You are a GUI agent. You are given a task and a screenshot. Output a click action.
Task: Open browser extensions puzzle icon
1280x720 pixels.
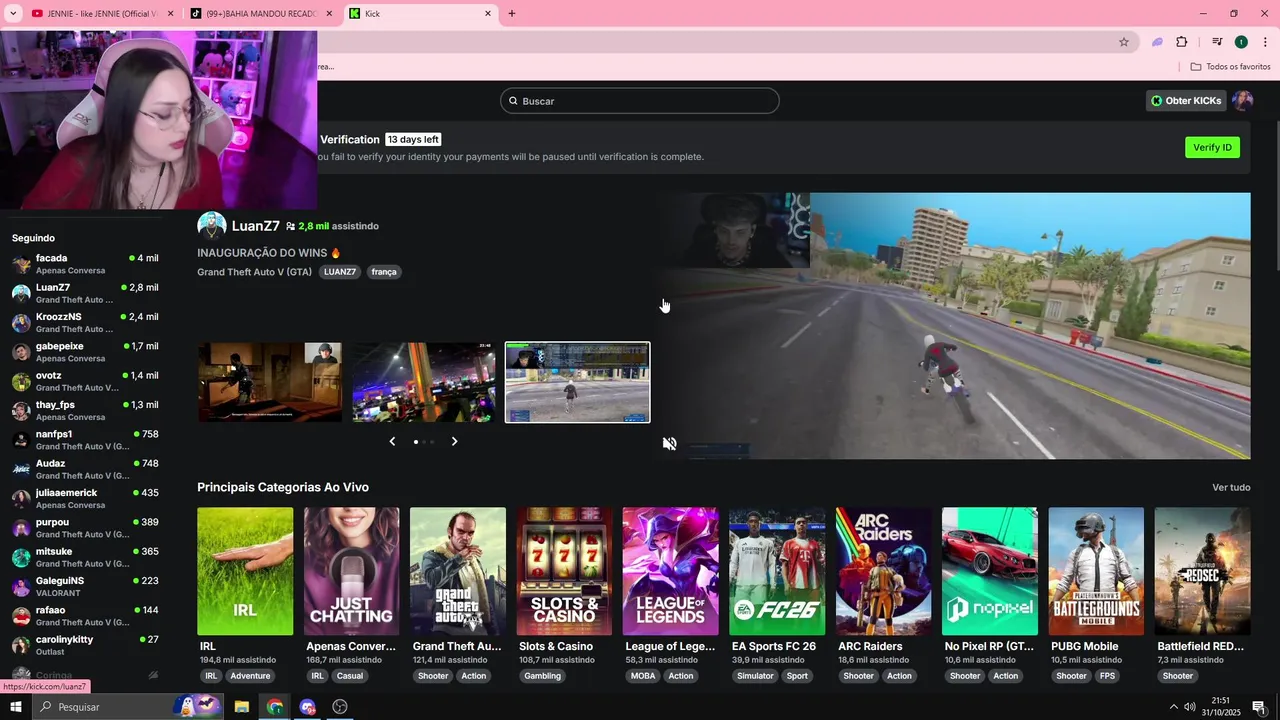[x=1182, y=42]
